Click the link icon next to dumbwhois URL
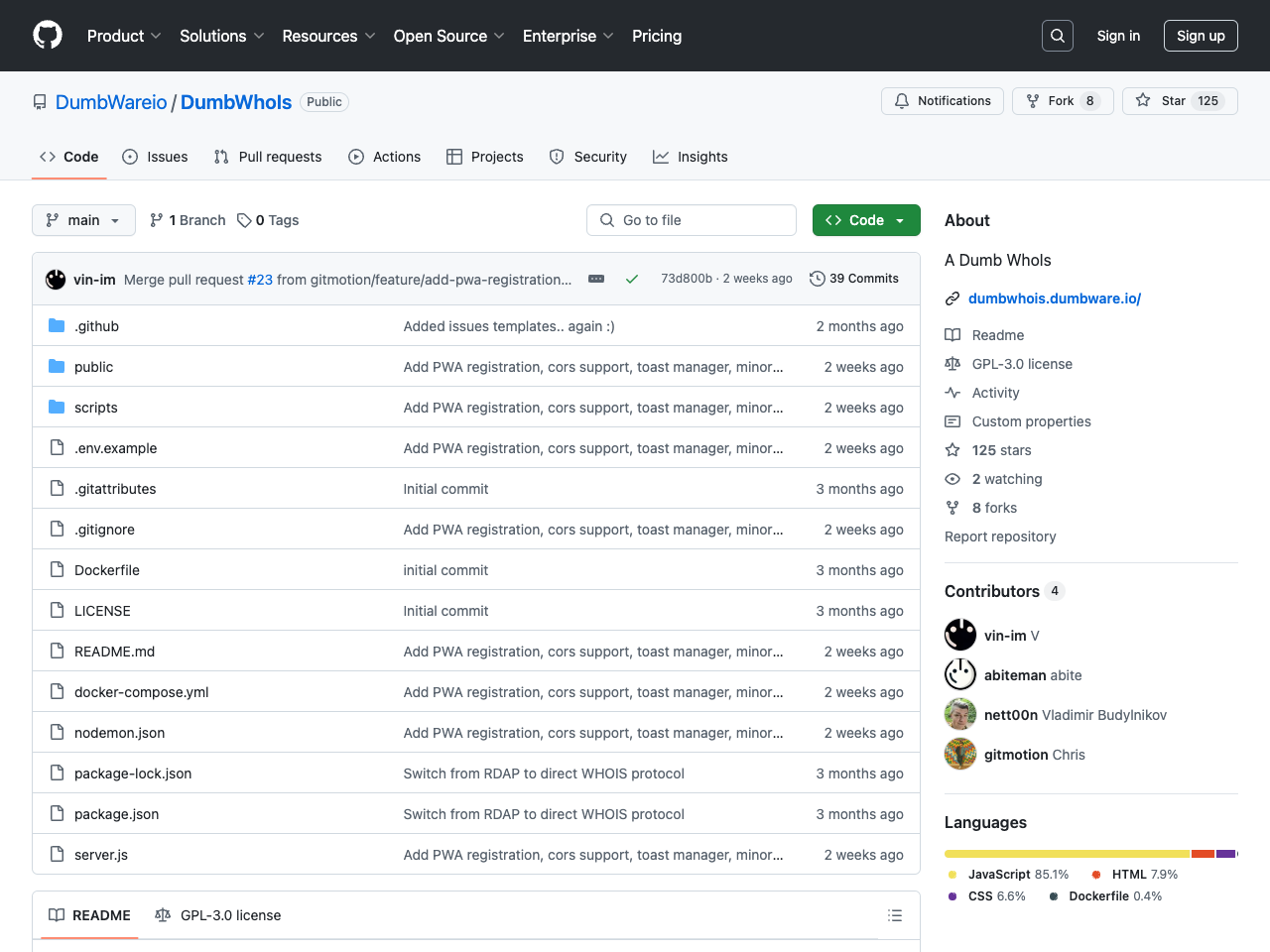Screen dimensions: 1270x952 pyautogui.click(x=952, y=298)
